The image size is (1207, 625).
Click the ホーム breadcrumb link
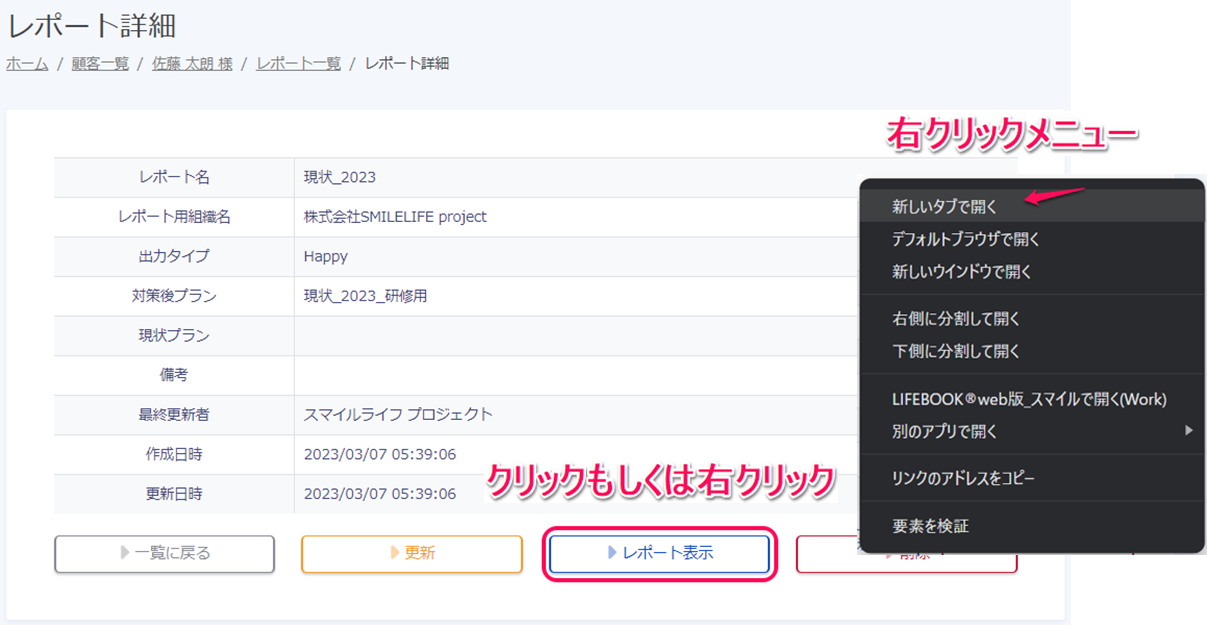click(27, 63)
